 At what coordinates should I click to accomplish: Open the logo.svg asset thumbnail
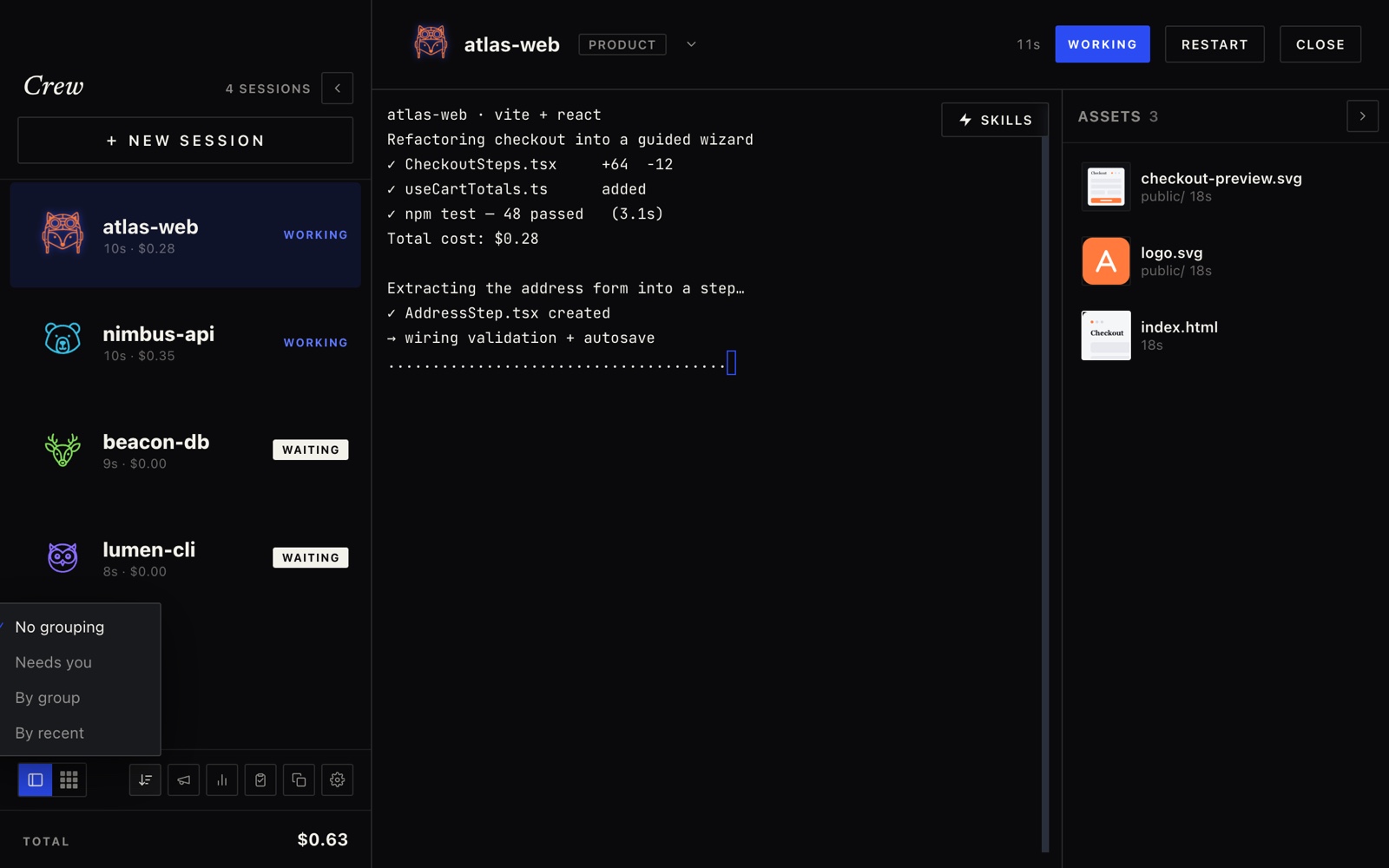coord(1106,261)
